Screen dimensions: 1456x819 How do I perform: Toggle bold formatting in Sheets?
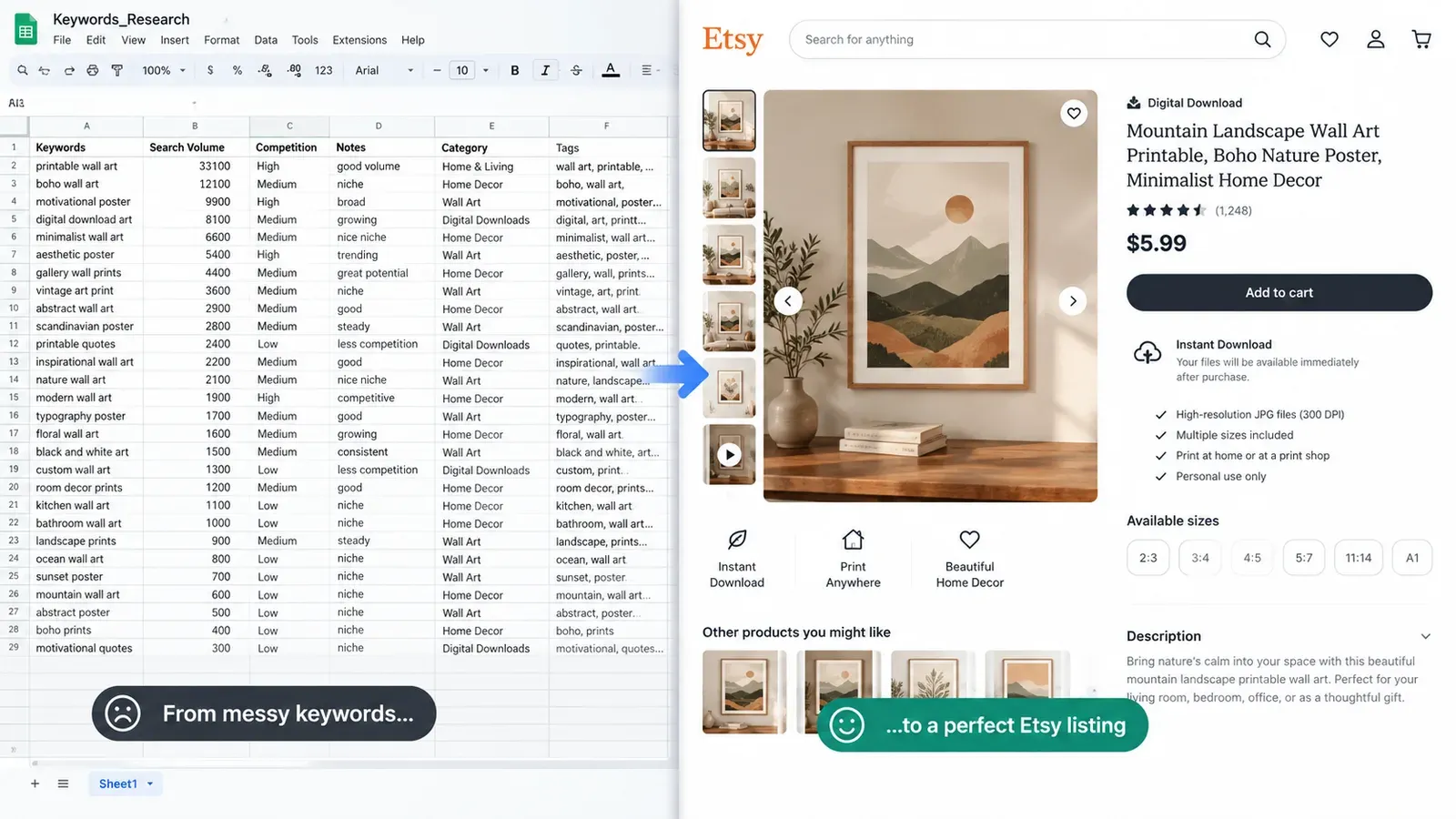[515, 70]
